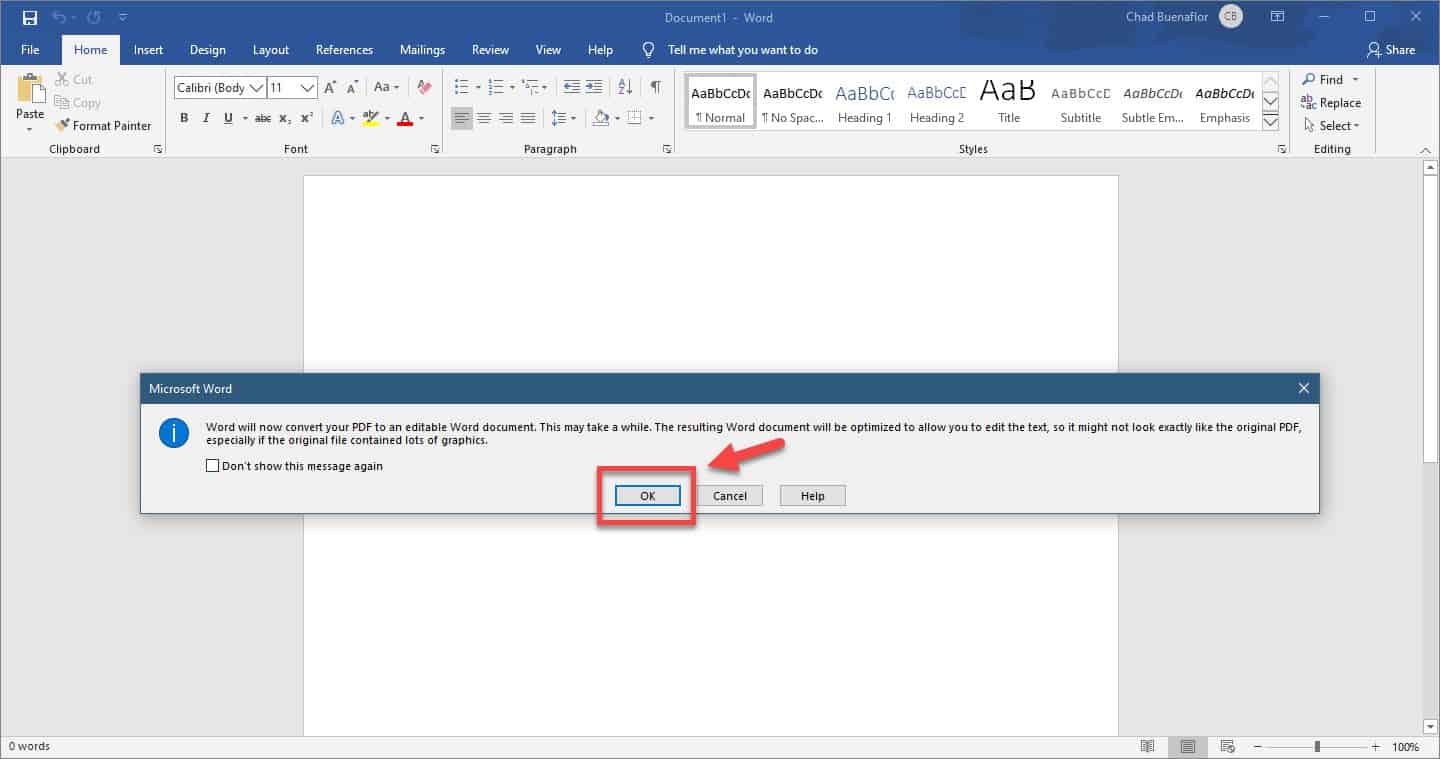1440x759 pixels.
Task: Switch to the References tab
Action: pyautogui.click(x=344, y=50)
